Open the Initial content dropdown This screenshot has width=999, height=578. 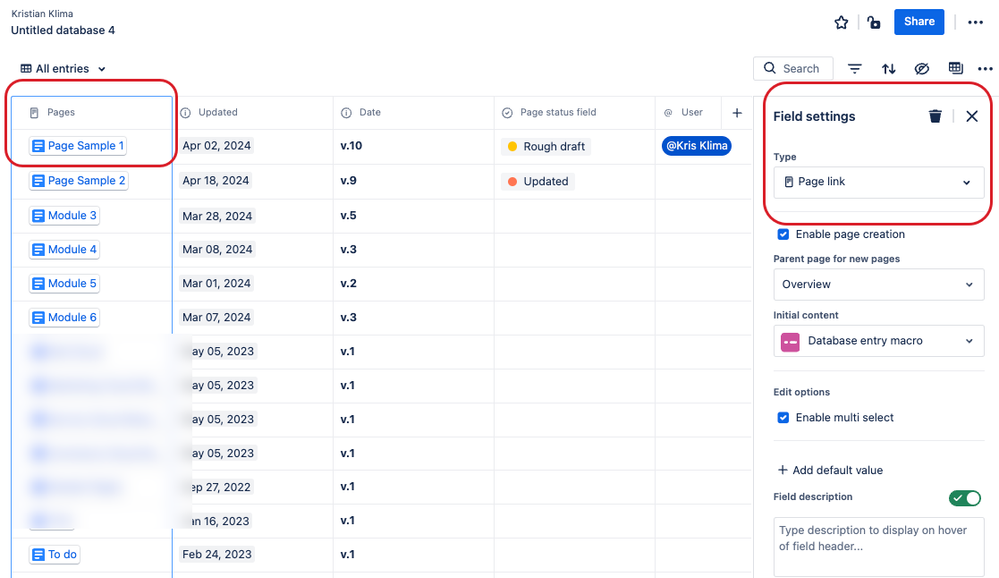[x=878, y=340]
